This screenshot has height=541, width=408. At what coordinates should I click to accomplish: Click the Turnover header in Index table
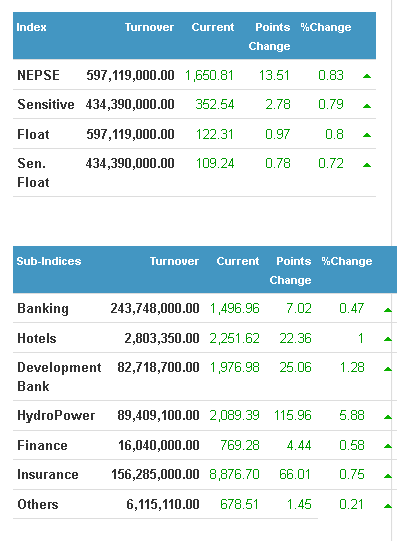click(x=149, y=27)
